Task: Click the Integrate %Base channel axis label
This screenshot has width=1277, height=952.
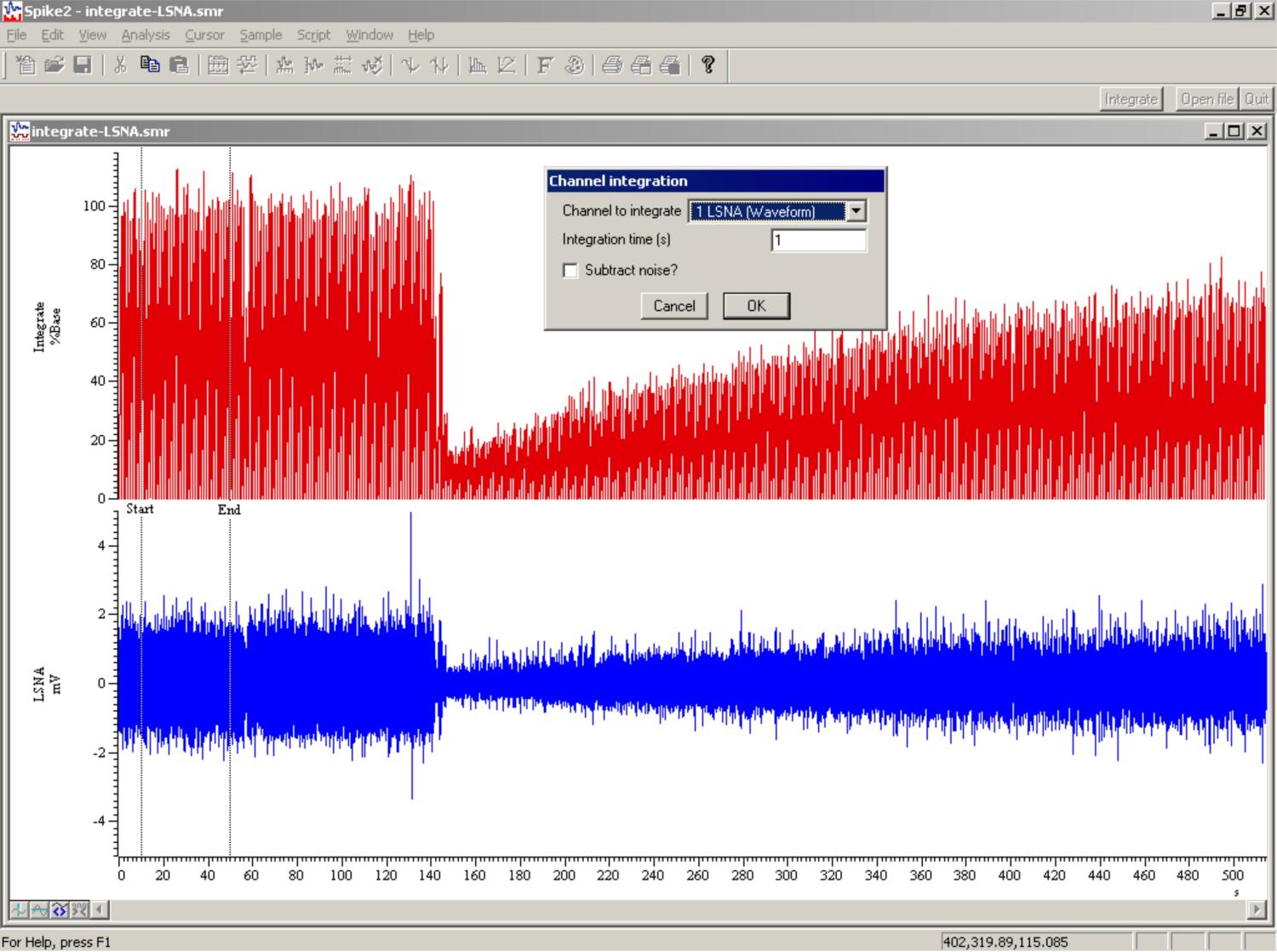Action: click(48, 325)
